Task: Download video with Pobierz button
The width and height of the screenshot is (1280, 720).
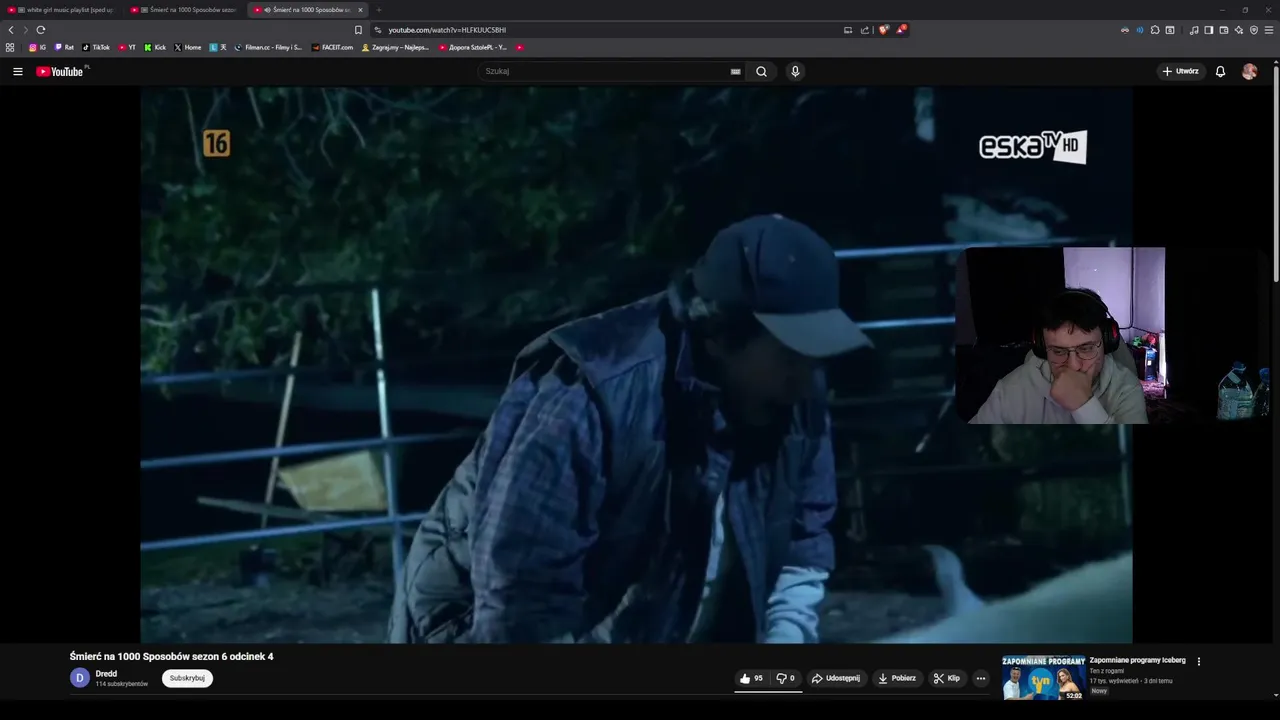Action: coord(897,678)
